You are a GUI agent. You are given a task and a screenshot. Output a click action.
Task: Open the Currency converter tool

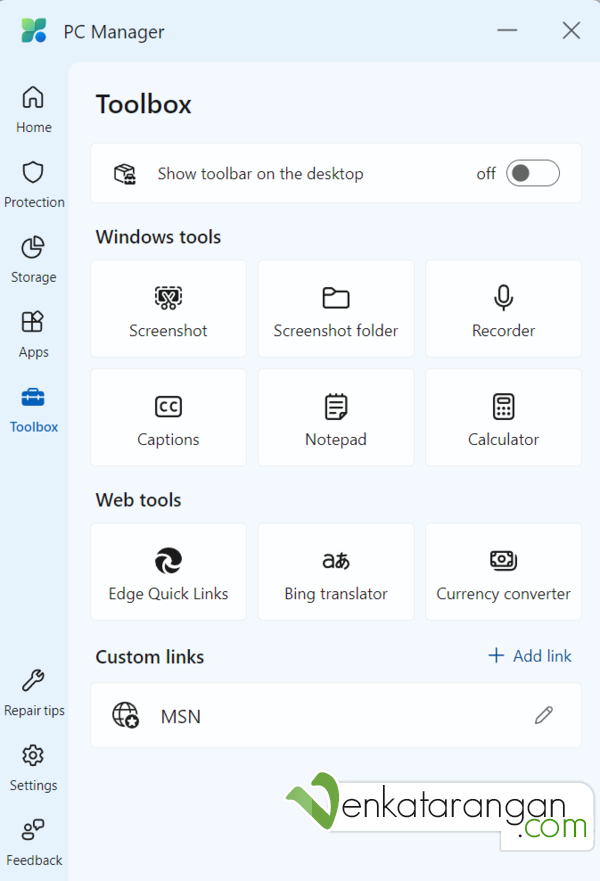pyautogui.click(x=503, y=571)
